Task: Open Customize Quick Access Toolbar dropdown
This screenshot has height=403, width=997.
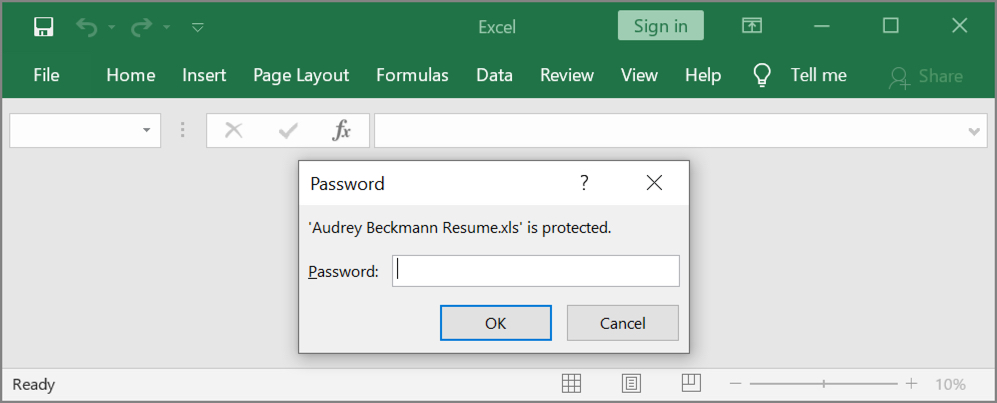Action: coord(198,27)
